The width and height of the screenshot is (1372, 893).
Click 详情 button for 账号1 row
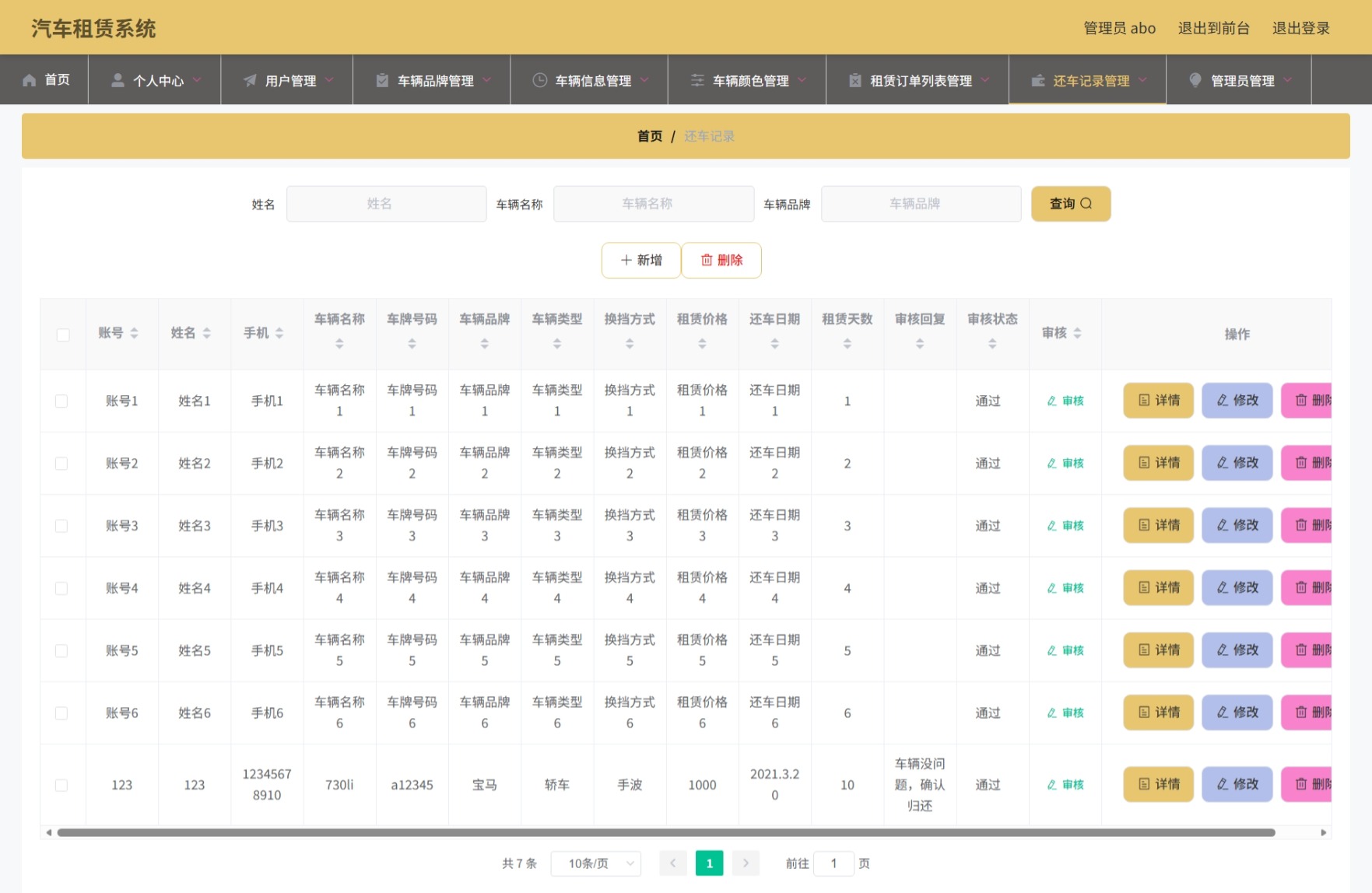(x=1158, y=401)
